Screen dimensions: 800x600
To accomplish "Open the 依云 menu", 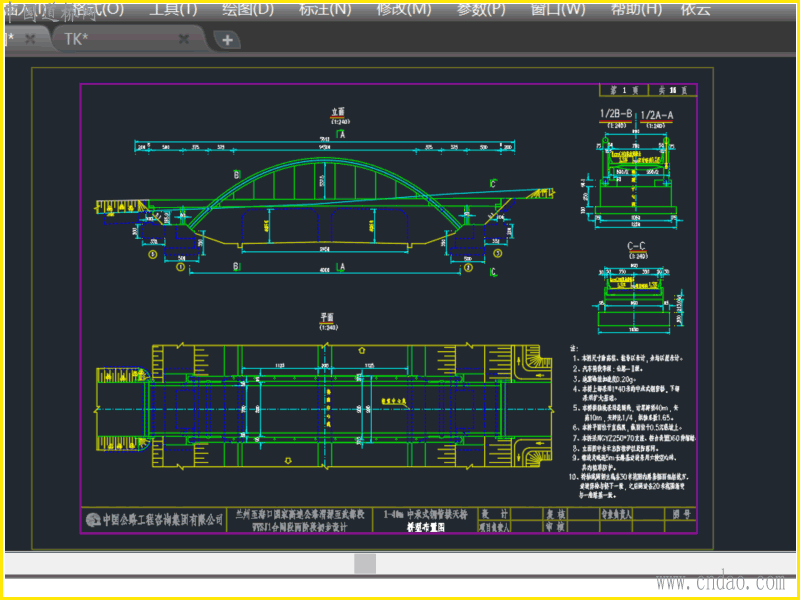I will [695, 9].
